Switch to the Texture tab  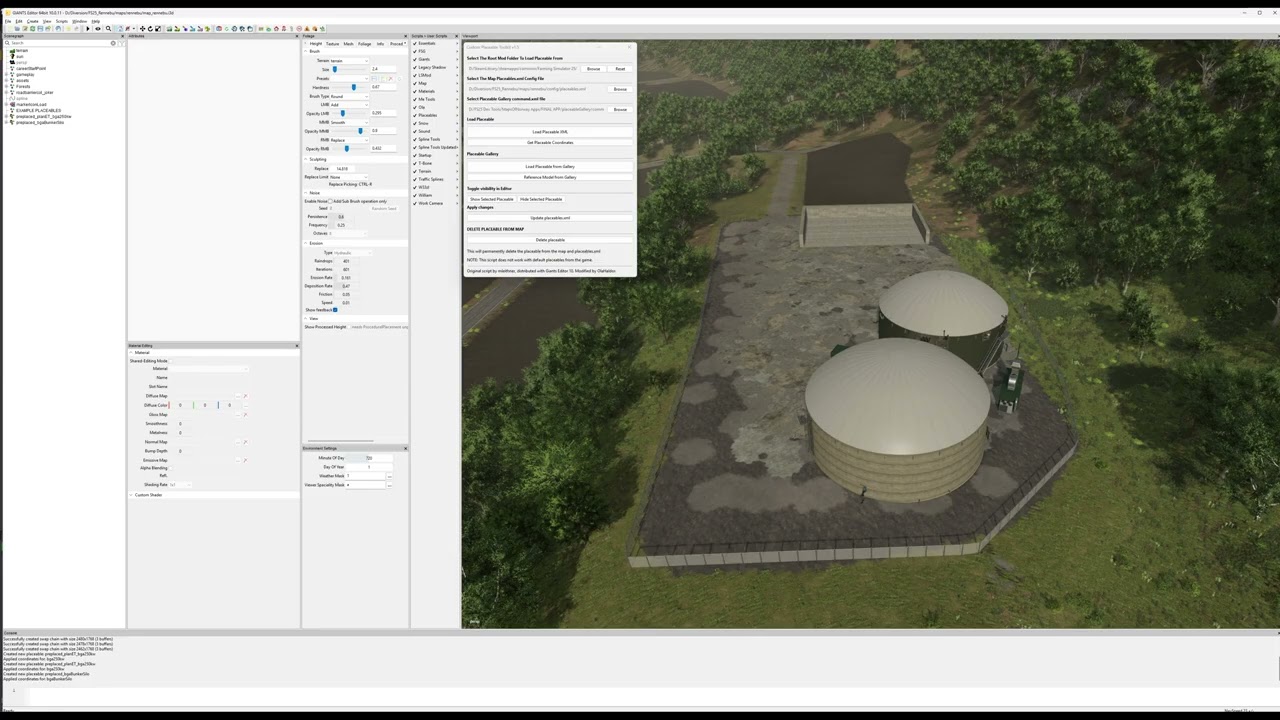(x=332, y=44)
